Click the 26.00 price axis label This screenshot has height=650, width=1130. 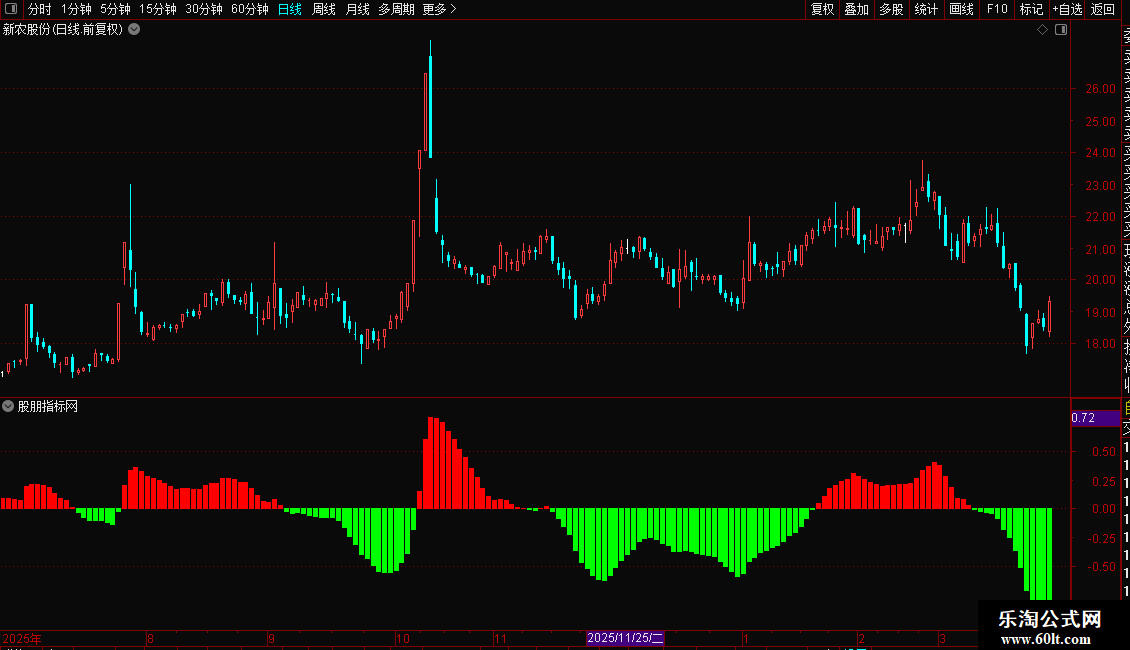tap(1100, 89)
